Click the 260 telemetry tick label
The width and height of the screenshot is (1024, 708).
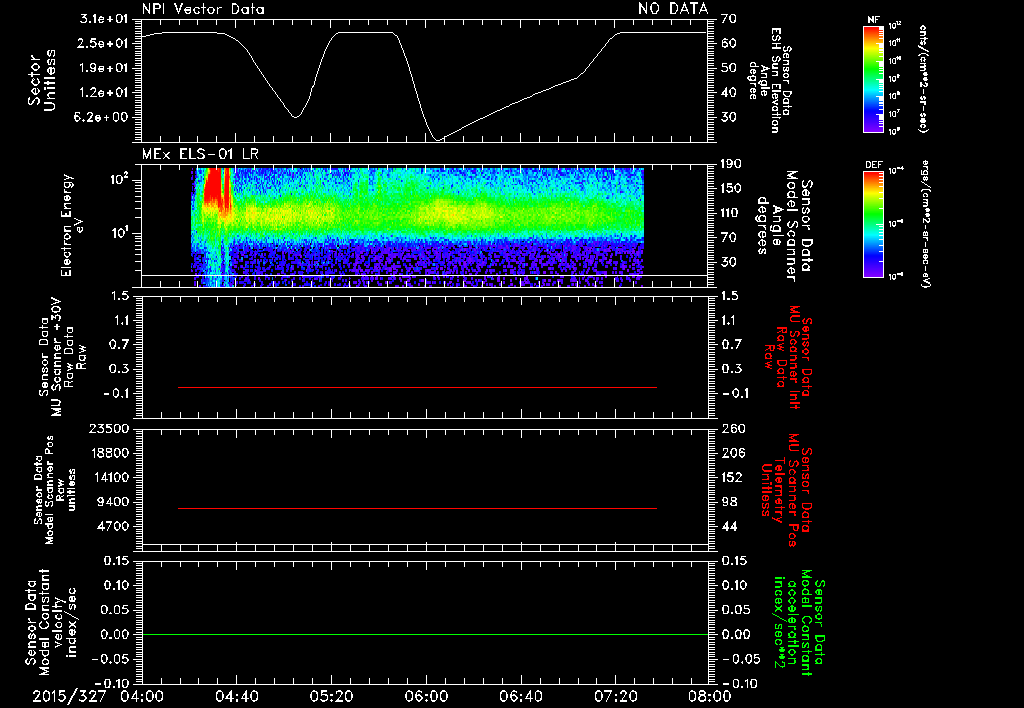[x=733, y=429]
